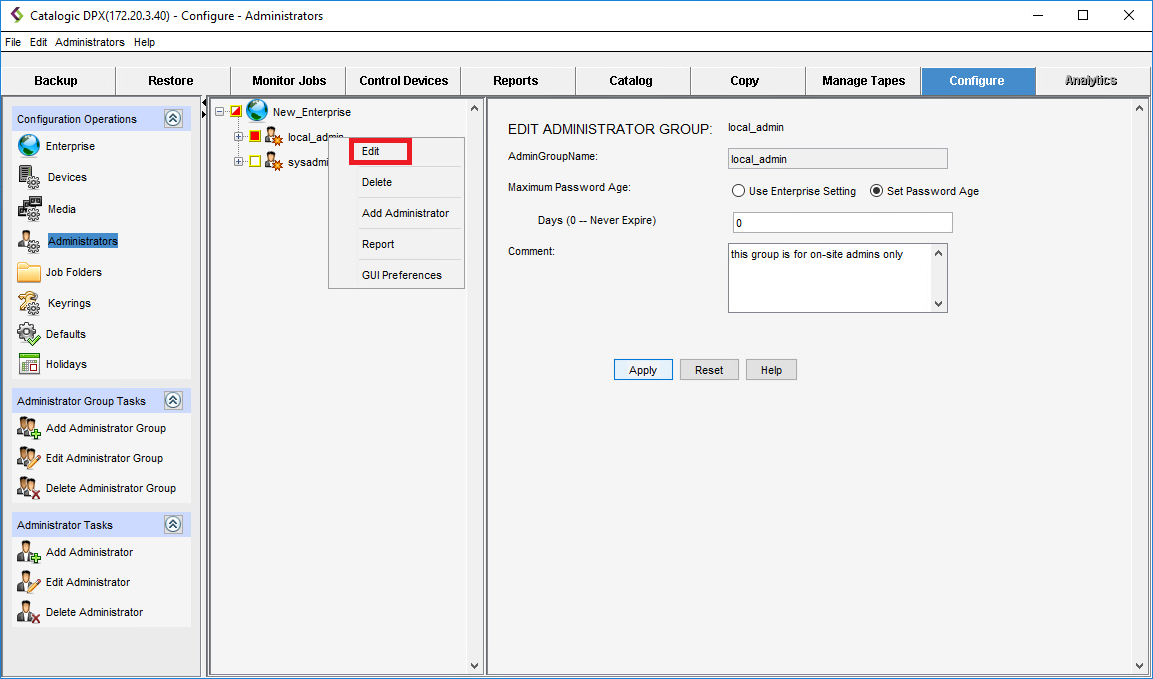Open Defaults using the gear icon
1153x679 pixels.
pyautogui.click(x=29, y=334)
